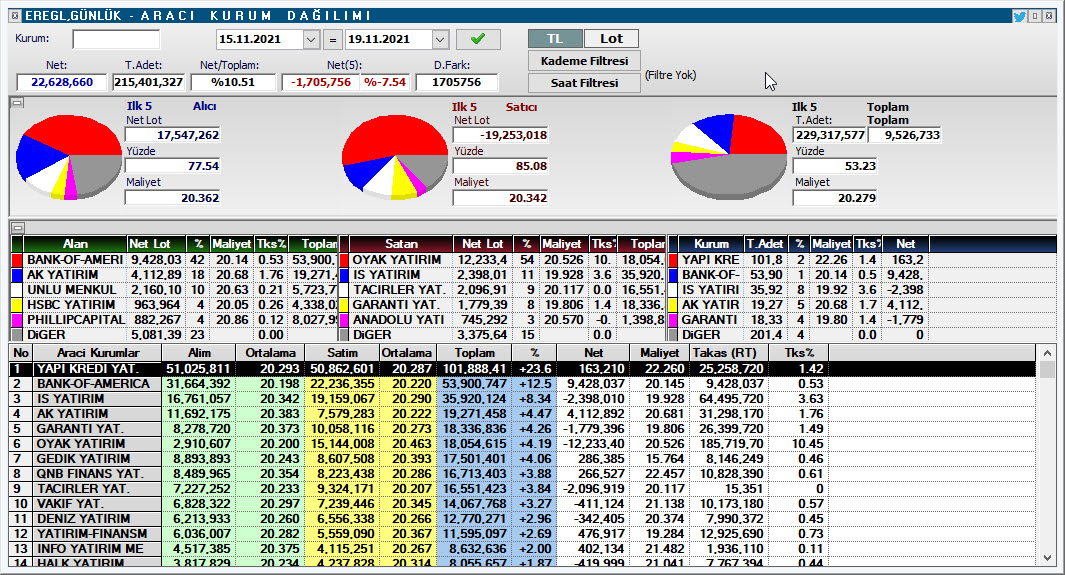Viewport: 1065px width, 575px height.
Task: Click the Ilk 5 Toplam pie chart
Action: [x=728, y=157]
